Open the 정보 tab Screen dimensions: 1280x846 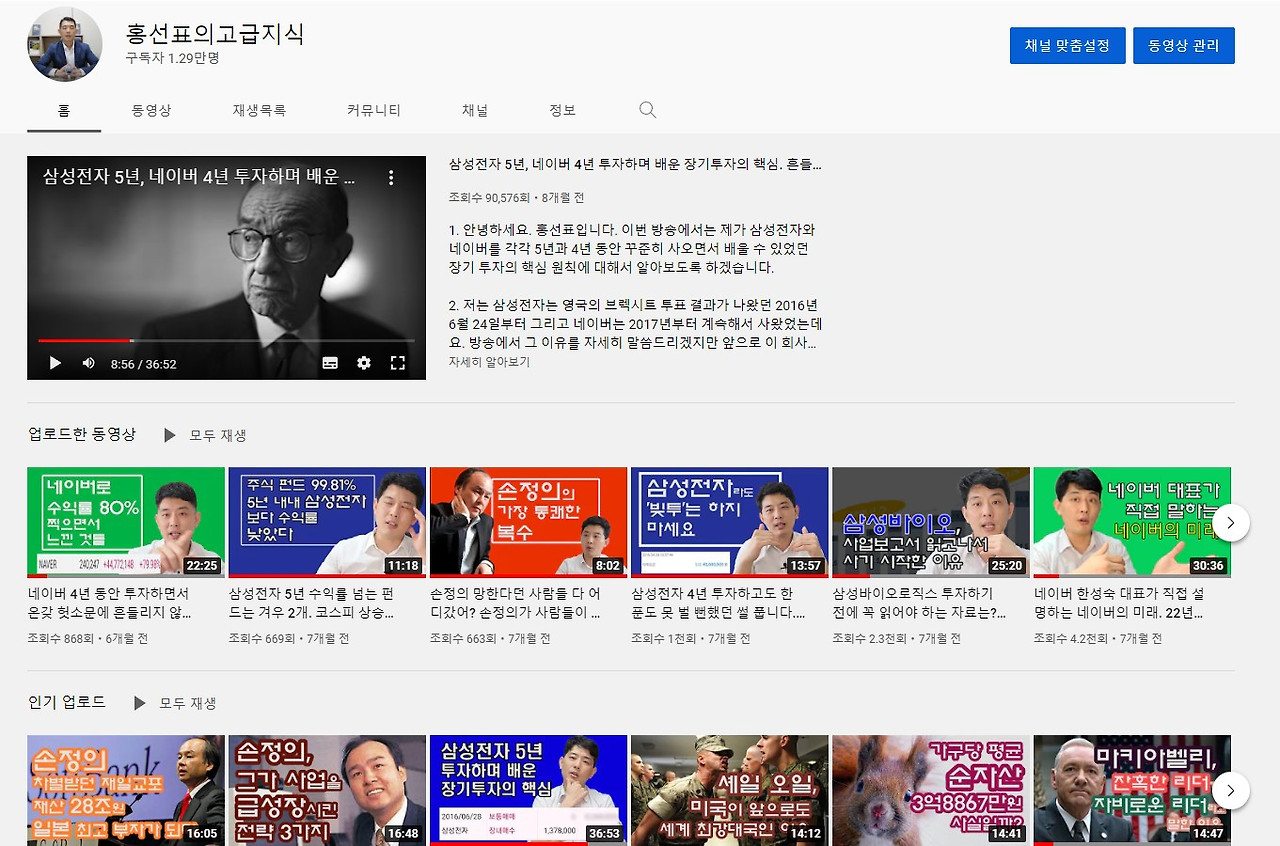click(x=562, y=110)
